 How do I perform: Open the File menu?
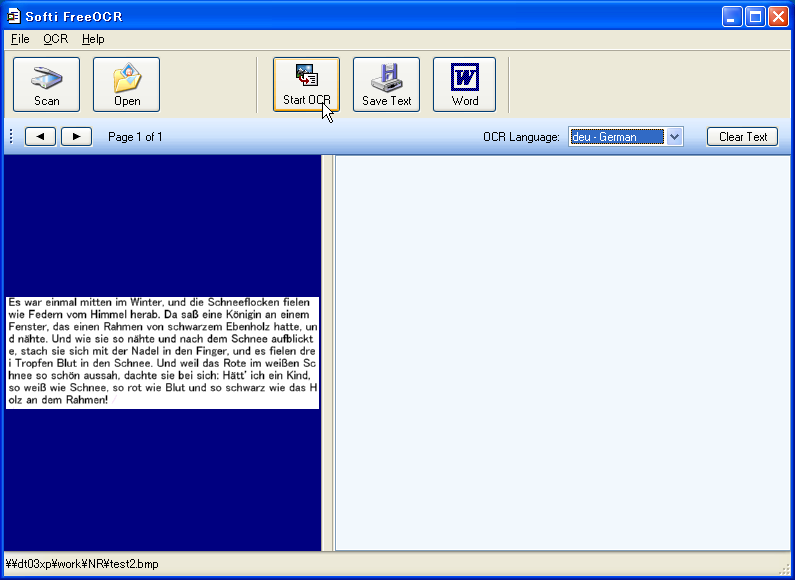pyautogui.click(x=20, y=39)
